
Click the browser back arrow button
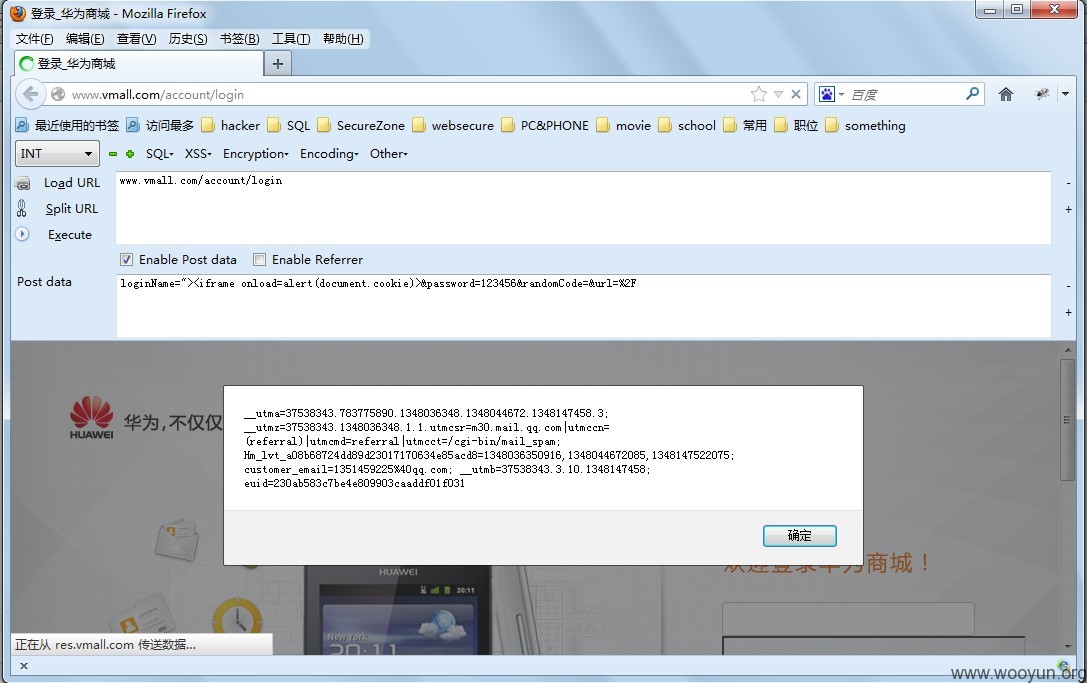point(30,94)
